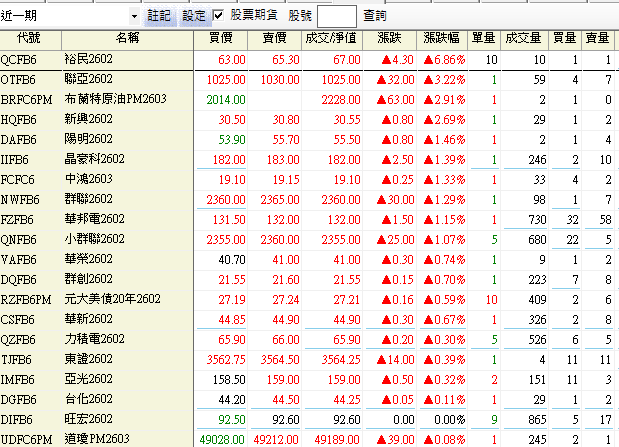Click the BRFC6PM 布蘭特原油 contract code
The width and height of the screenshot is (619, 447).
tap(27, 99)
